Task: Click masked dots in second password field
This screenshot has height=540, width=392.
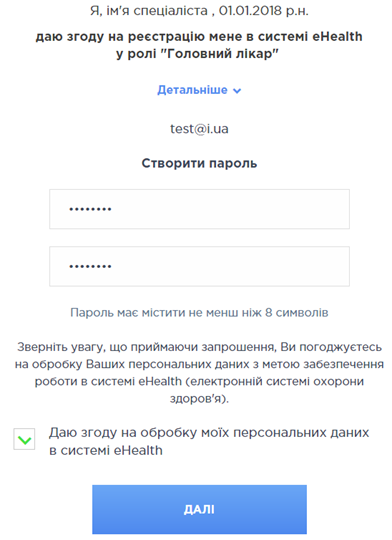Action: coord(90,266)
